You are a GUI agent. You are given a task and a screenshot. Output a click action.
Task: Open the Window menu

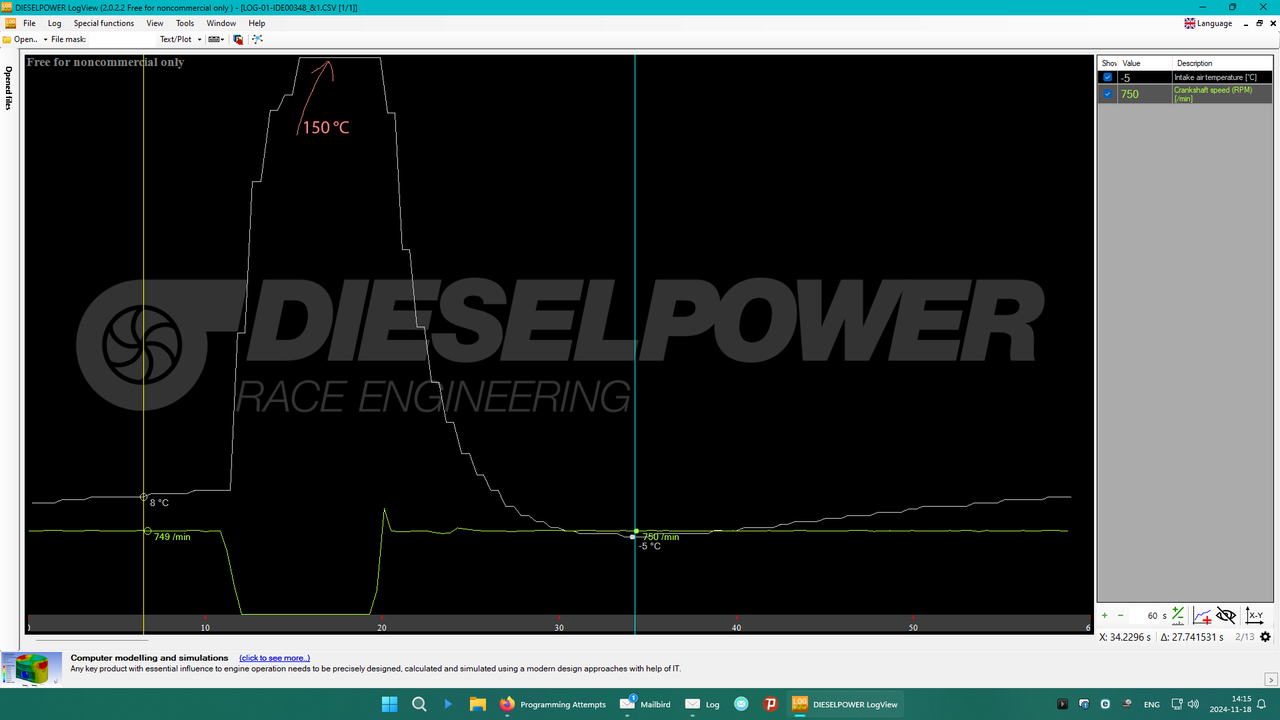pos(221,23)
